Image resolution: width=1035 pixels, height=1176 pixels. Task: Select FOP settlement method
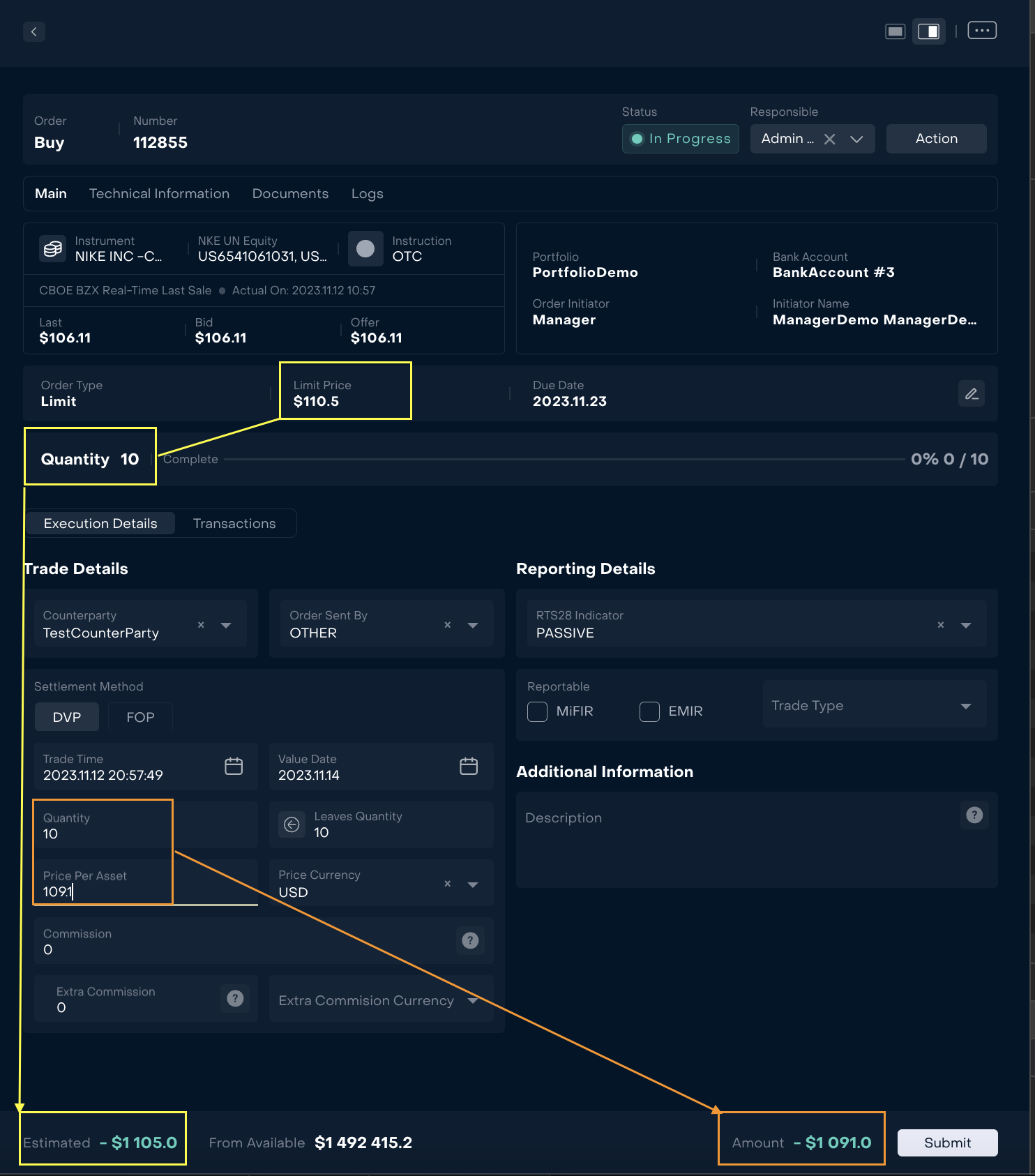click(140, 717)
